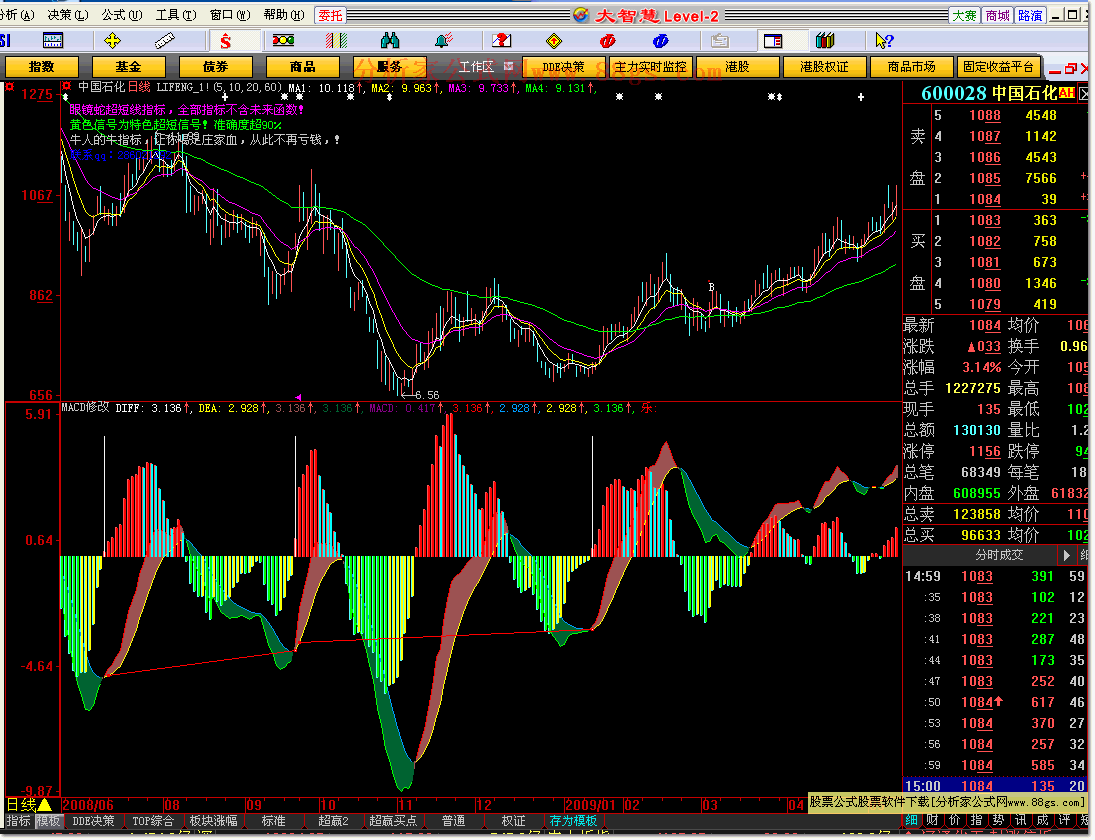Click the 基金 yellow button
The height and width of the screenshot is (840, 1095).
pos(128,67)
